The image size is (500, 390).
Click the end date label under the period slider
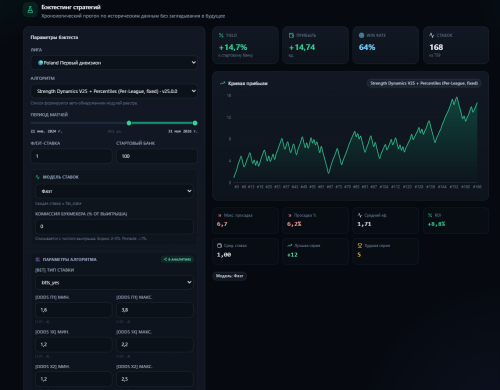pyautogui.click(x=183, y=131)
